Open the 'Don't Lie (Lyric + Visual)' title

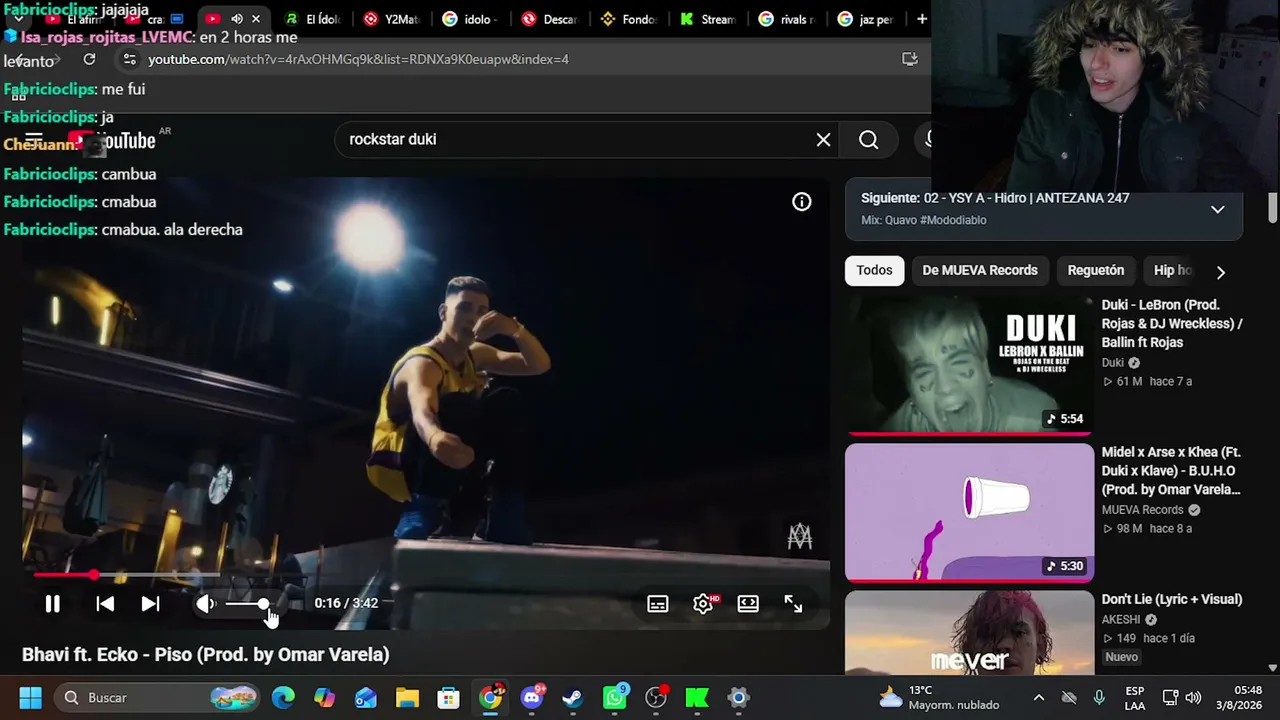tap(1172, 600)
